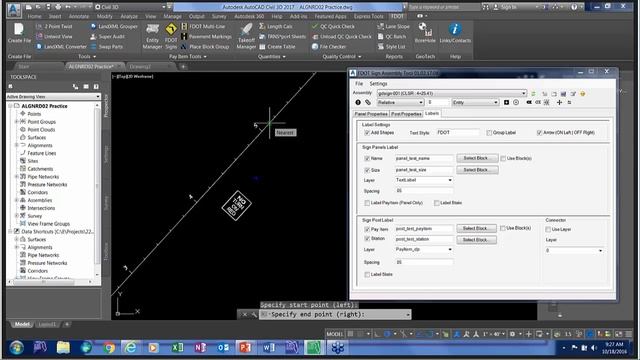Image resolution: width=640 pixels, height=360 pixels.
Task: Click the Sign Panels Spacing input field
Action: pyautogui.click(x=424, y=191)
